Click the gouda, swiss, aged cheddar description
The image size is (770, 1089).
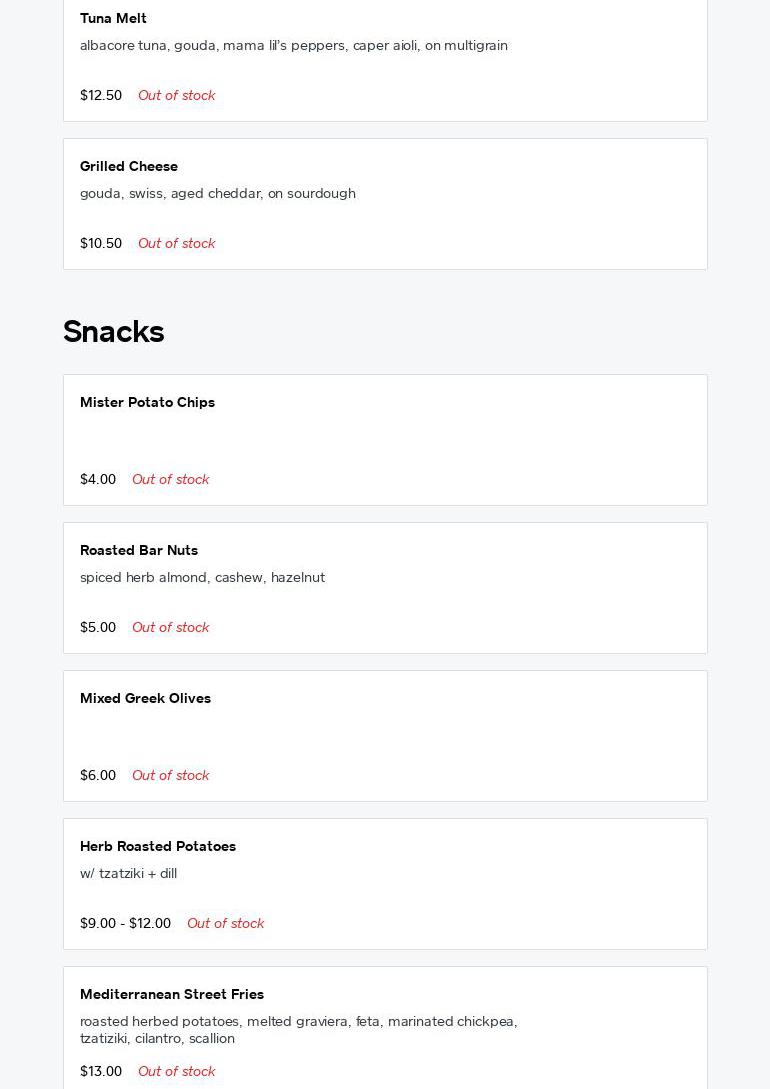[218, 193]
